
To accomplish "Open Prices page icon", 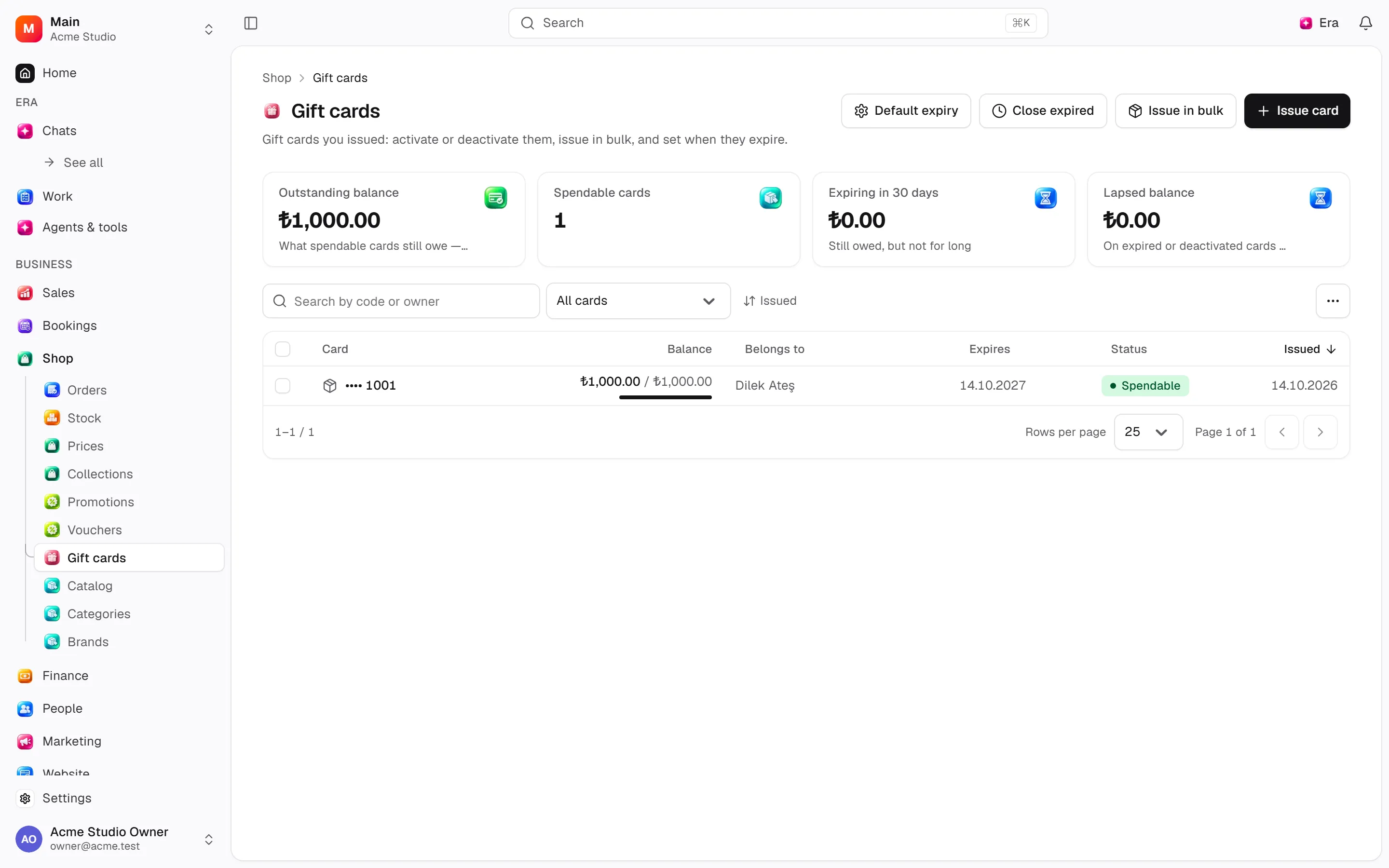I will (52, 446).
